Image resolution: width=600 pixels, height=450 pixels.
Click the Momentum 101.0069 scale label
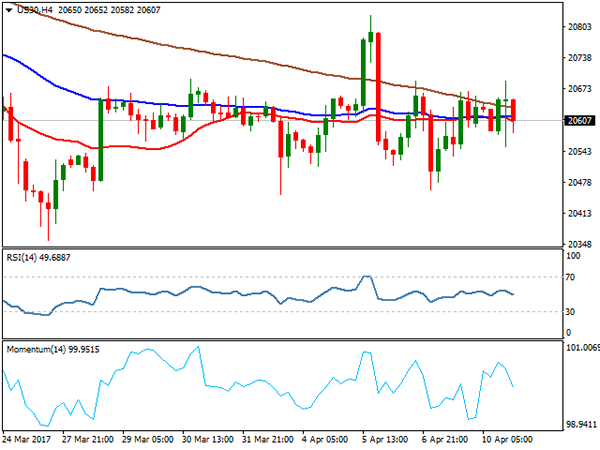pyautogui.click(x=582, y=347)
